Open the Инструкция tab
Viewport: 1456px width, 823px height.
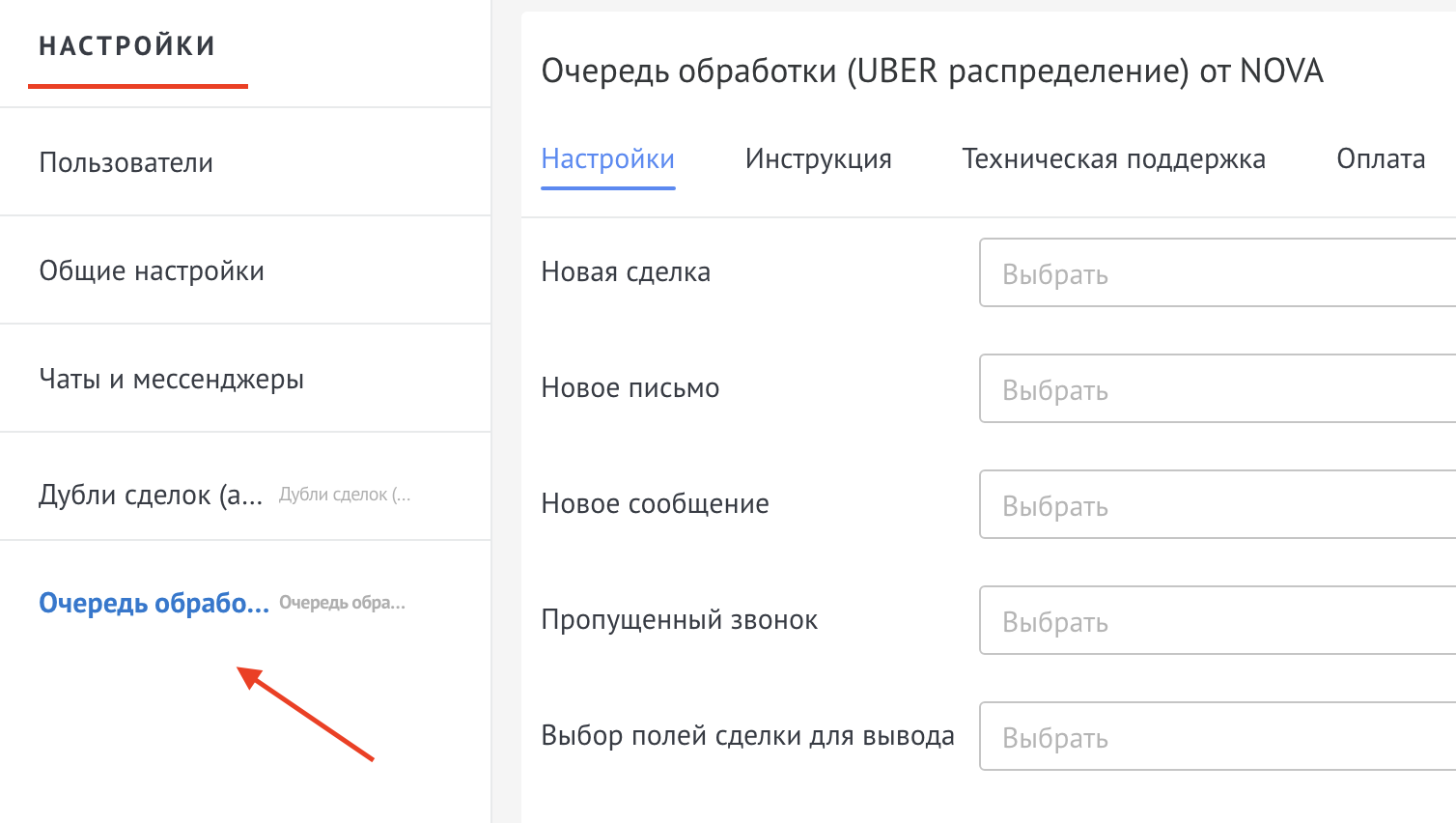pos(818,159)
